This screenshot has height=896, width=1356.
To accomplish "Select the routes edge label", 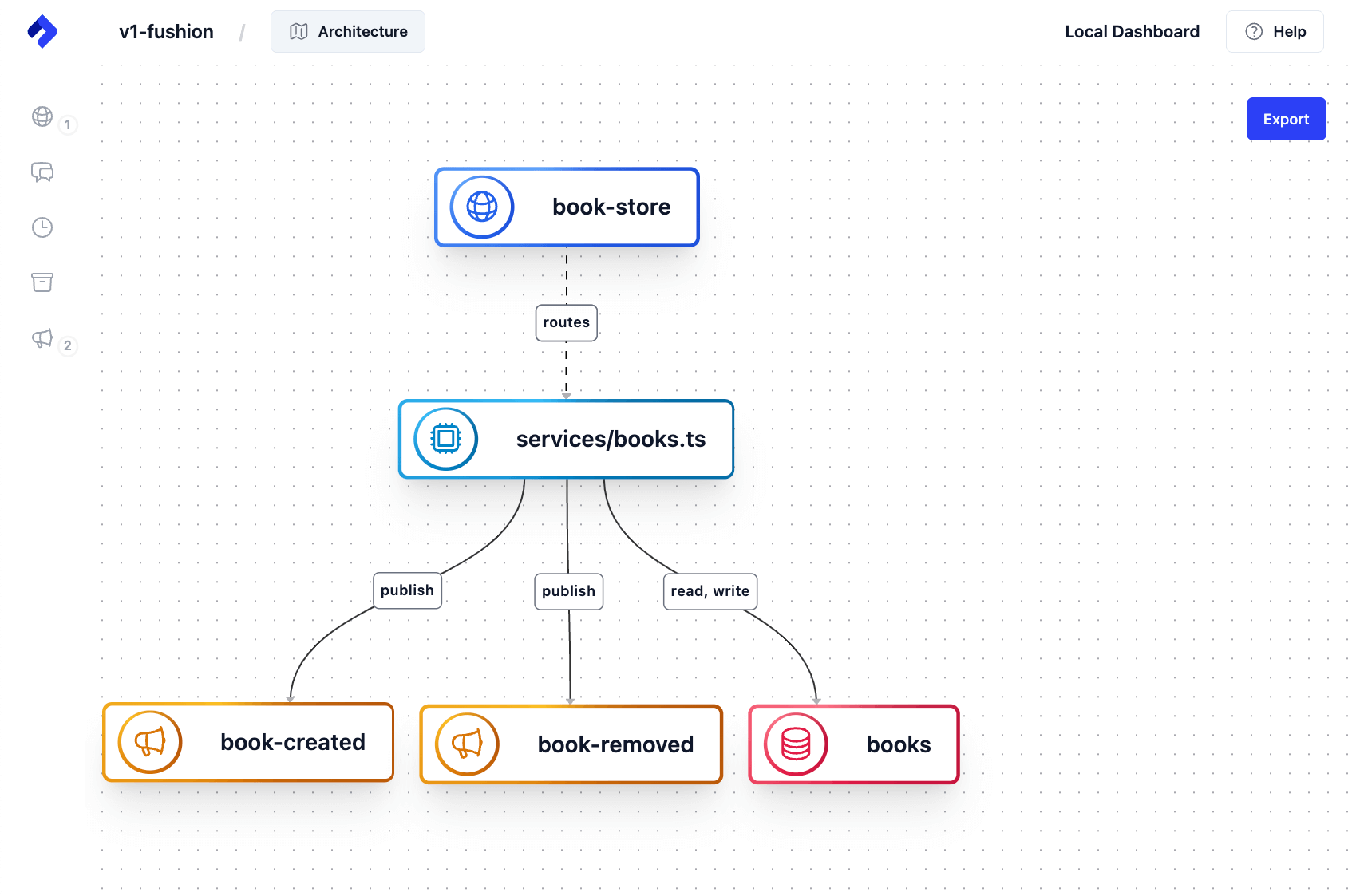I will pos(567,322).
